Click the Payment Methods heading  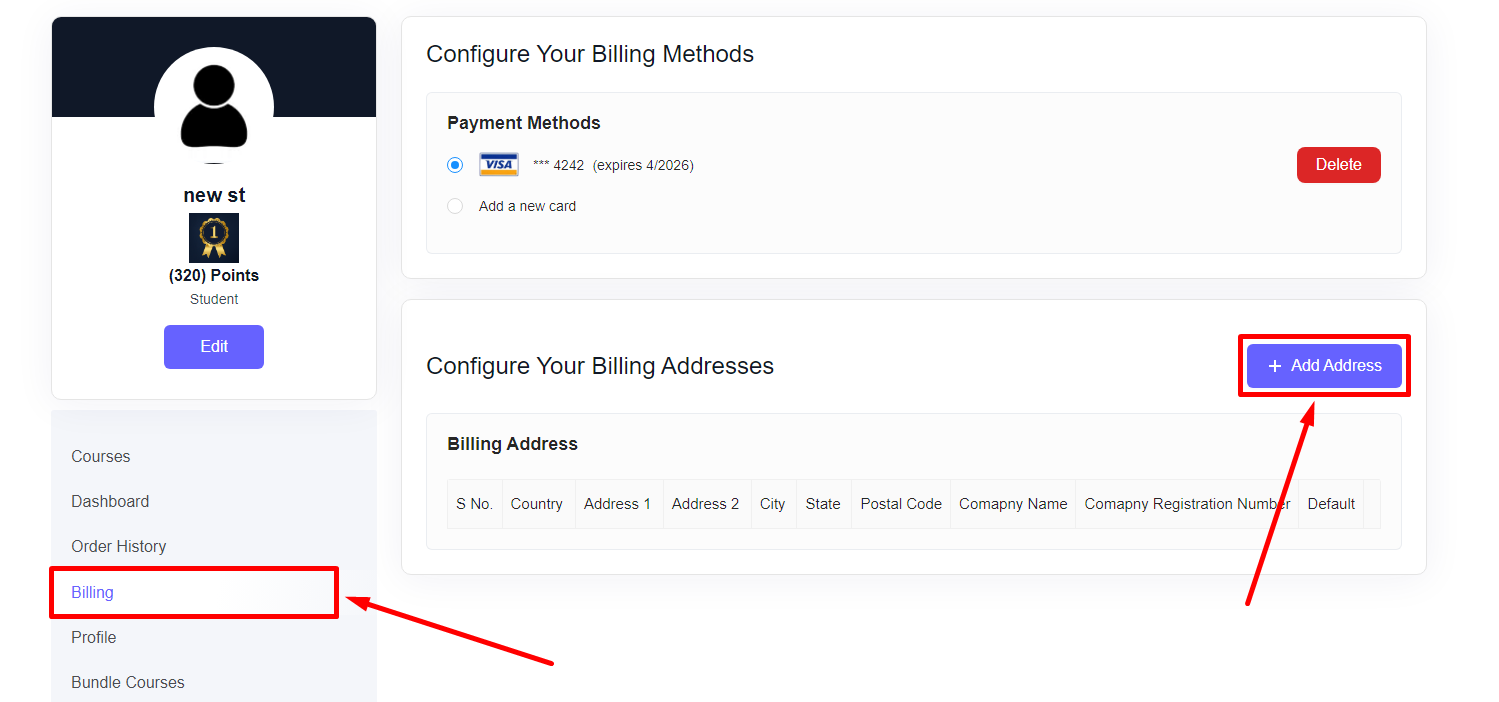tap(524, 123)
